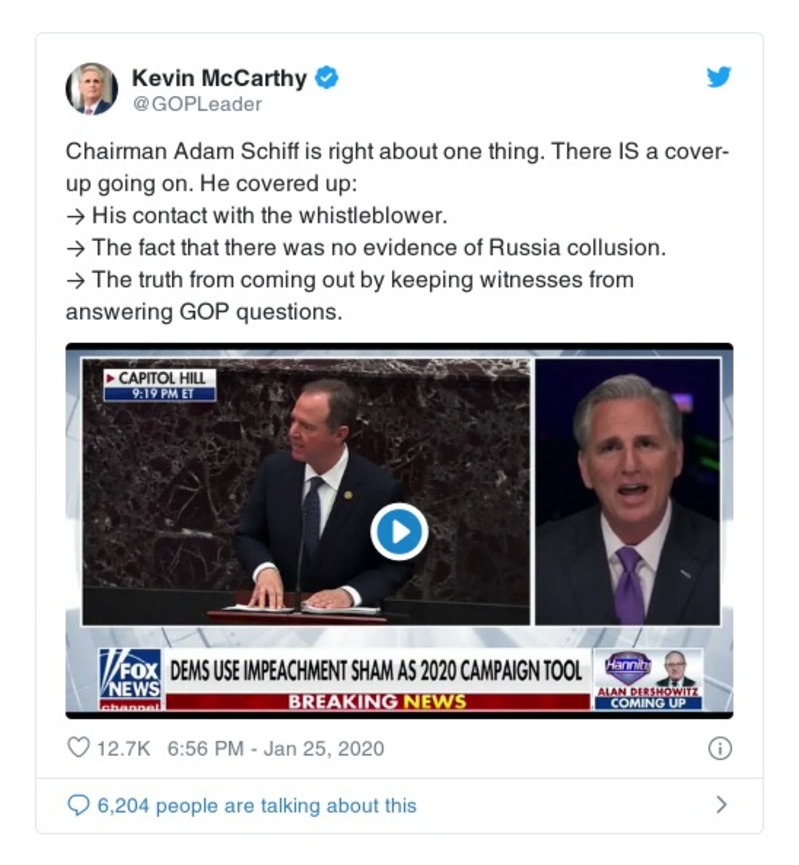Click the impeachment sham headline chyron
This screenshot has width=799, height=865.
(376, 671)
